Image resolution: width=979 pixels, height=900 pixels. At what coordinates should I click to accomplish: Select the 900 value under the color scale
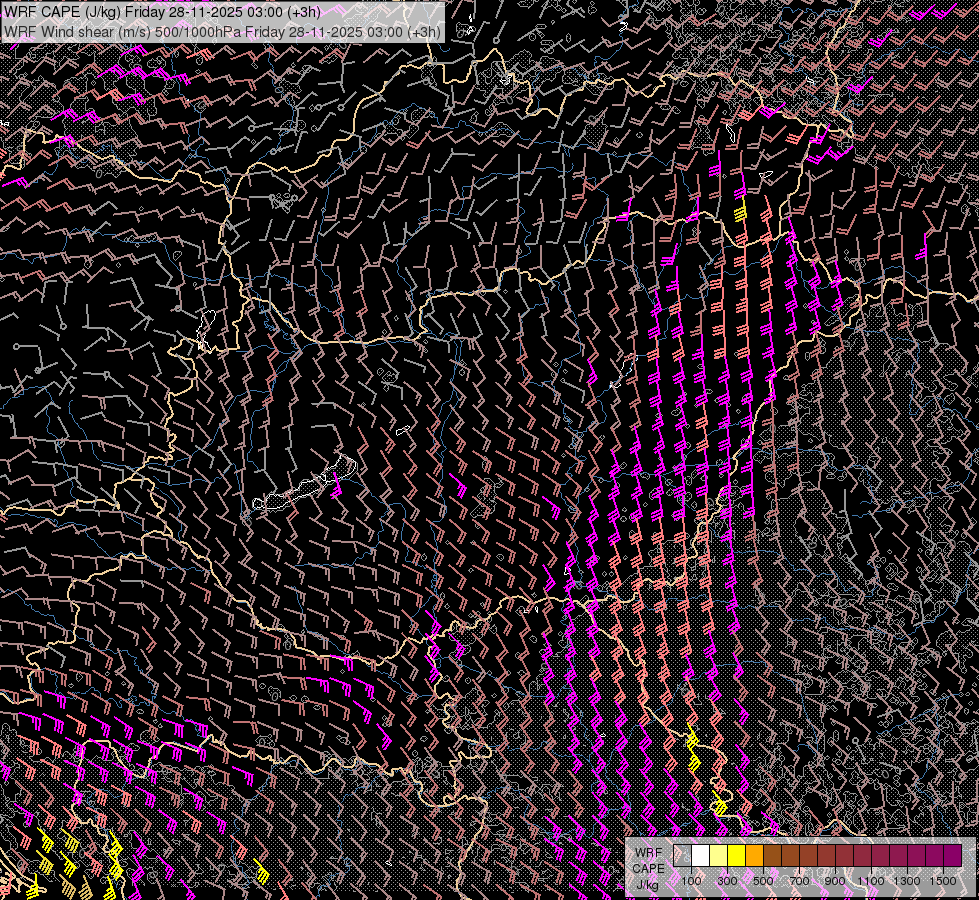pyautogui.click(x=835, y=881)
